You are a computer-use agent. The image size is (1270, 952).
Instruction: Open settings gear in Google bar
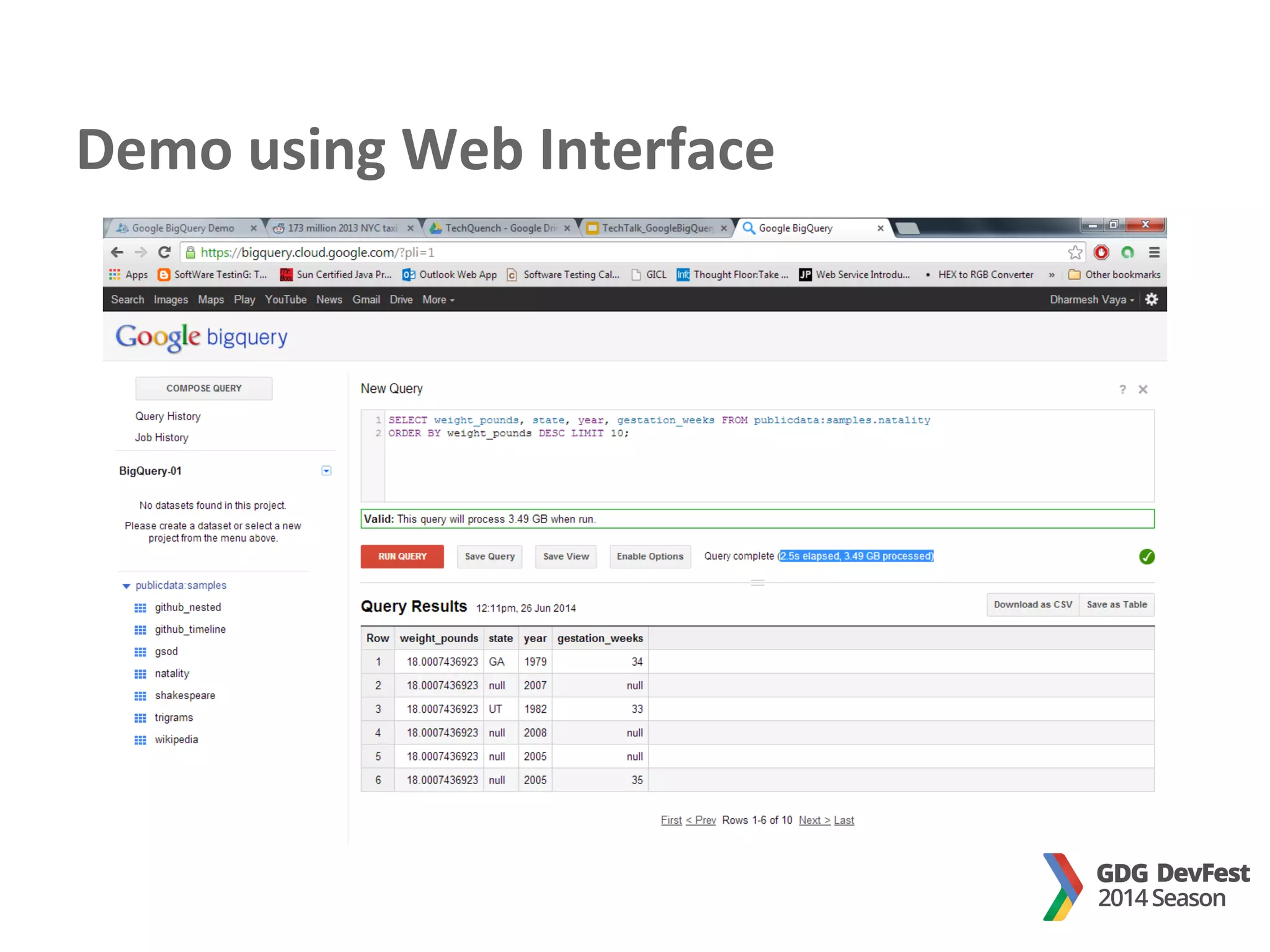[x=1152, y=299]
